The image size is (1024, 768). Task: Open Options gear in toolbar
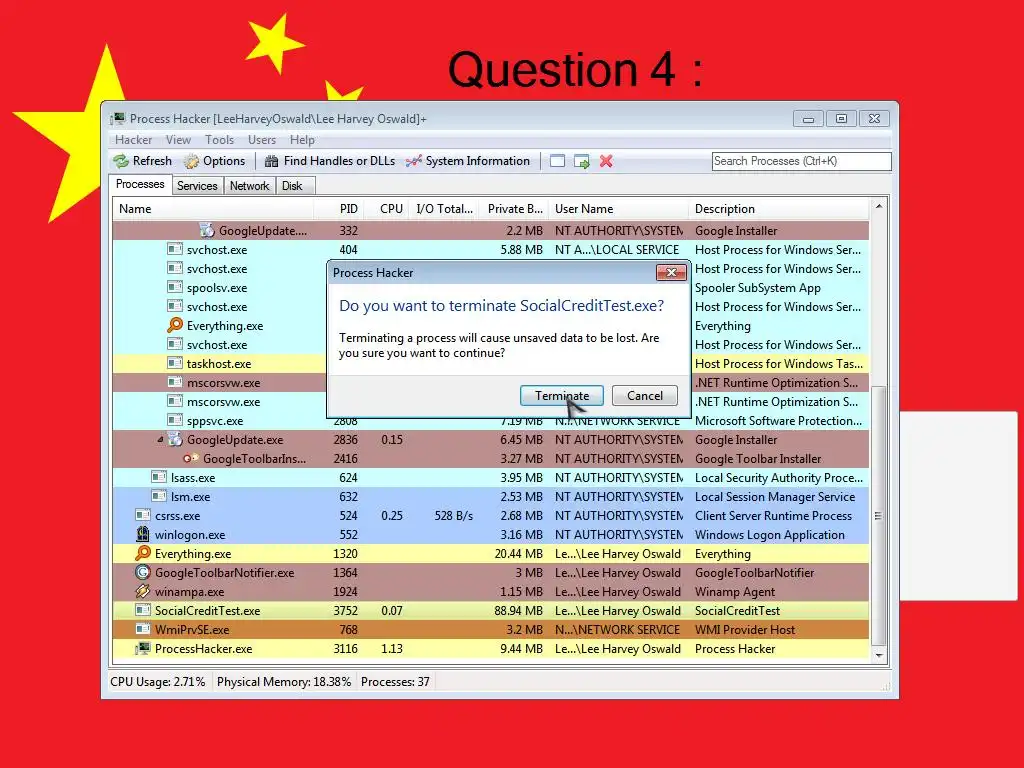pyautogui.click(x=191, y=161)
